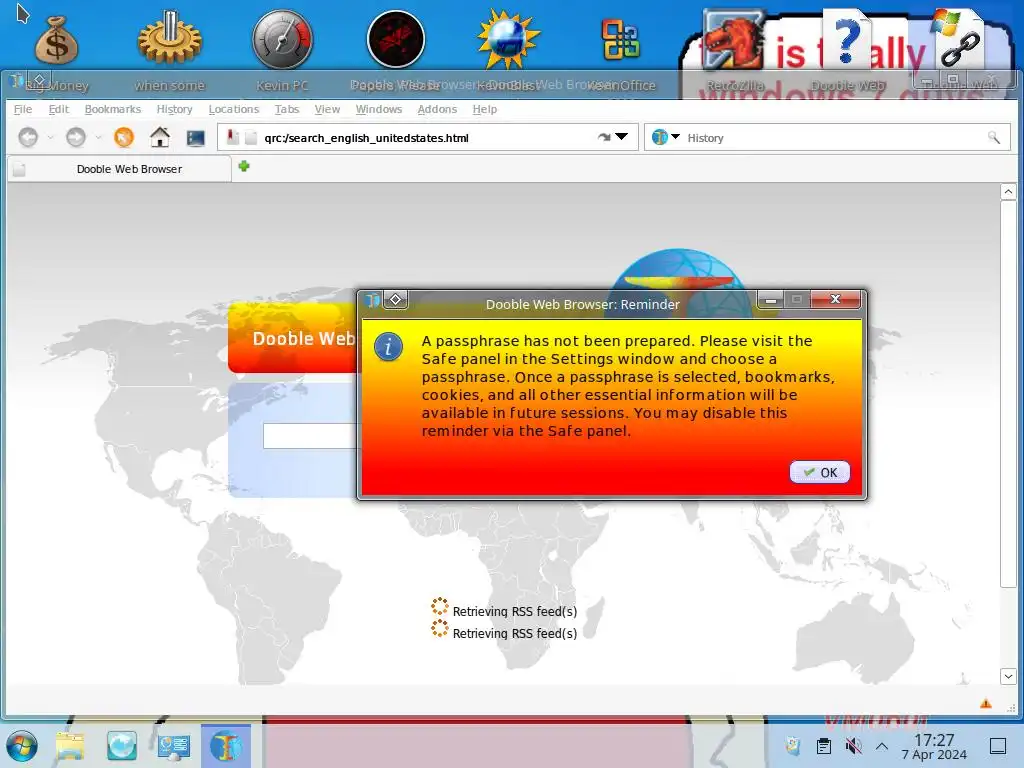1024x768 pixels.
Task: Click the show desktop square button
Action: [997, 746]
